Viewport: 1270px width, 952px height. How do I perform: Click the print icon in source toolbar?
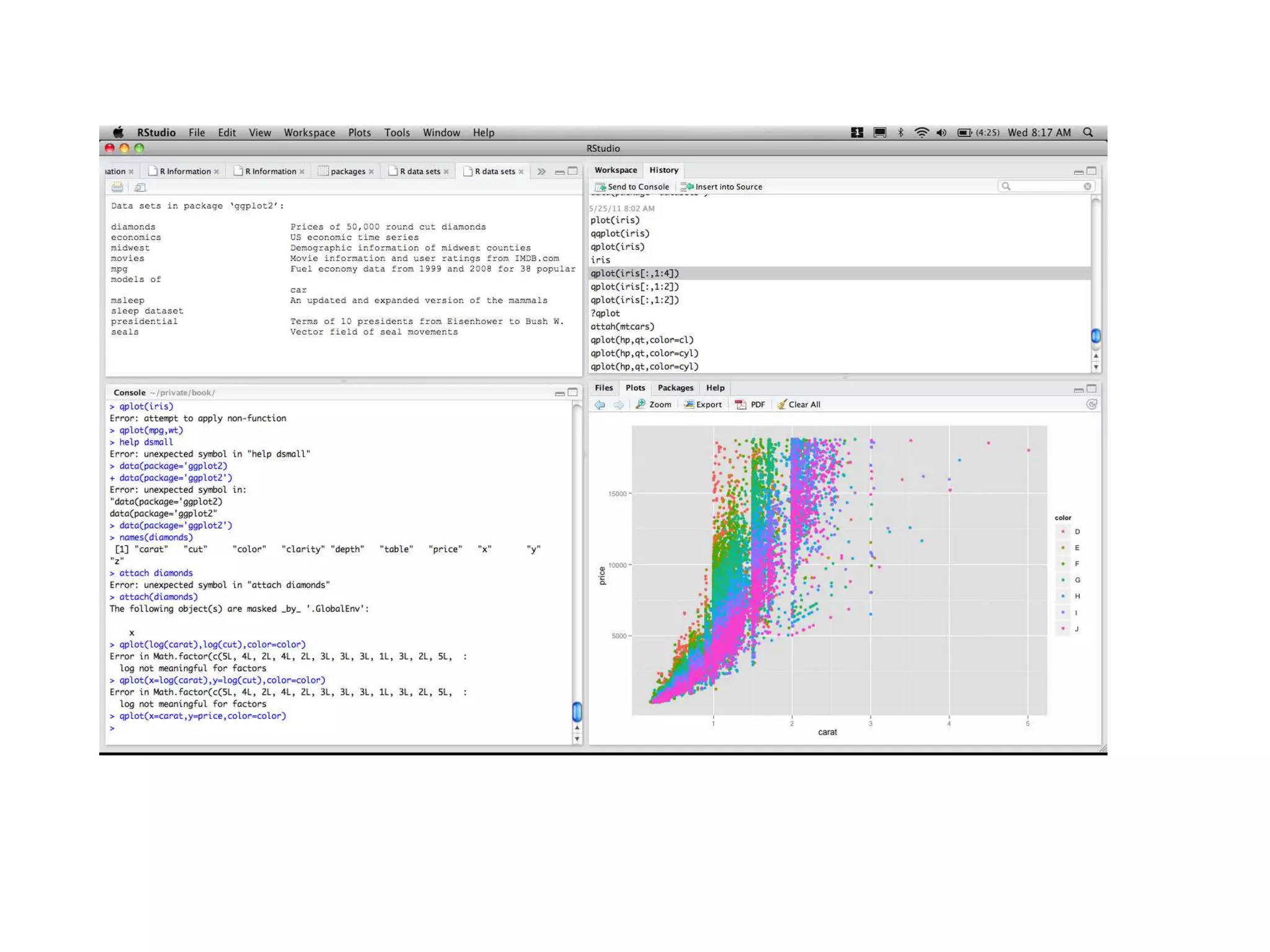click(117, 187)
